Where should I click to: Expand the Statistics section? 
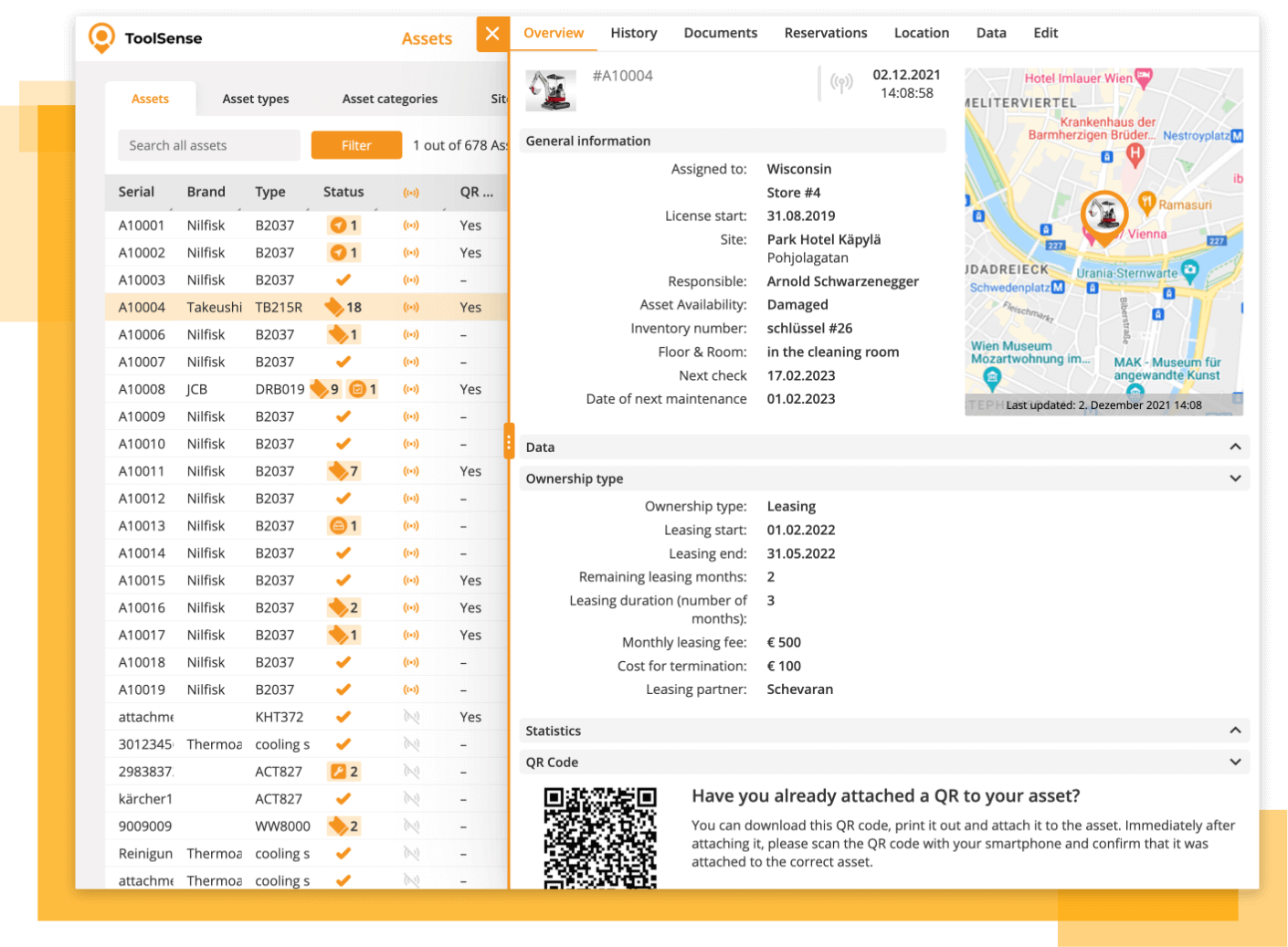[x=1235, y=731]
